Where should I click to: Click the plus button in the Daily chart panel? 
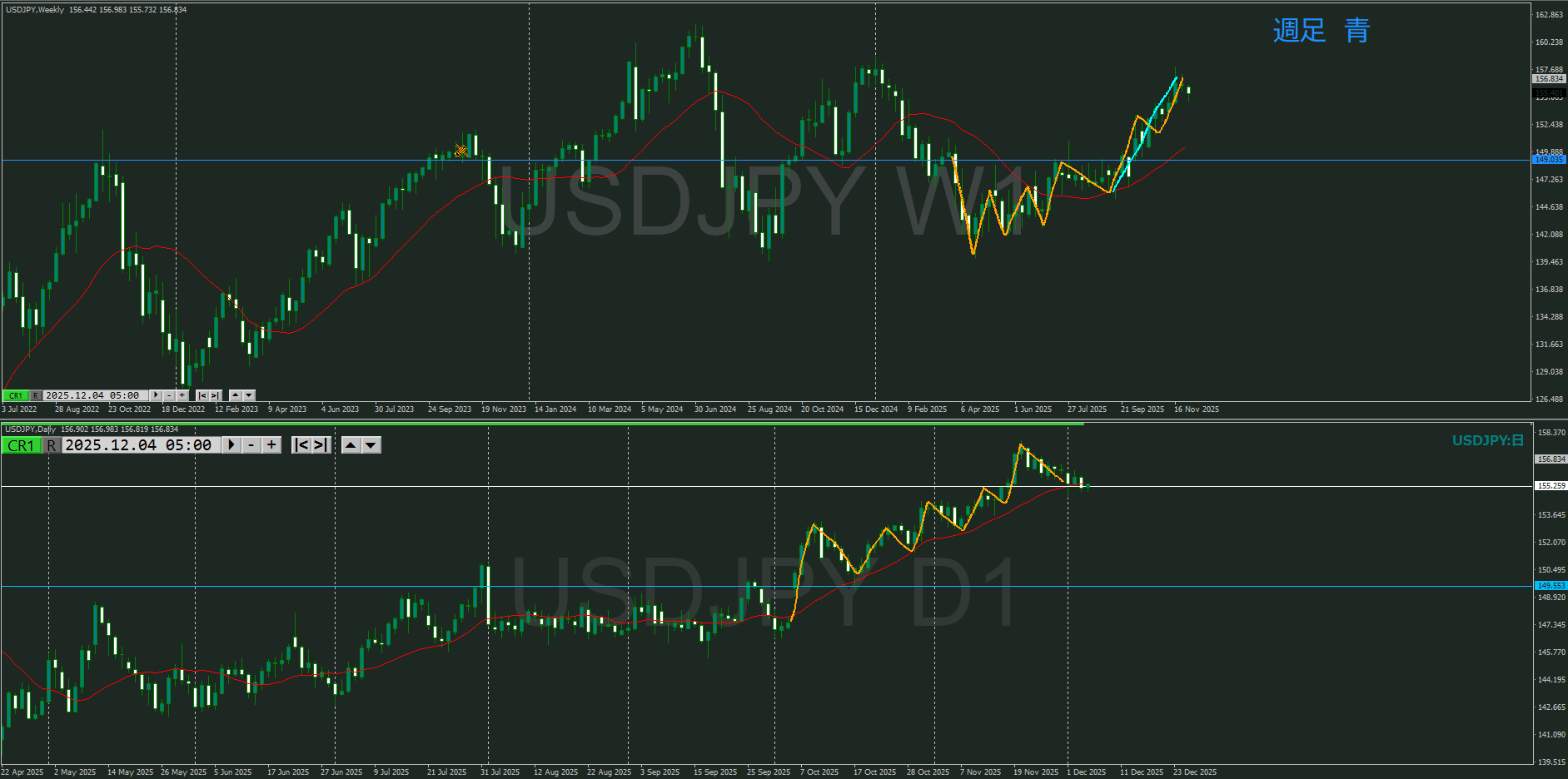[271, 445]
